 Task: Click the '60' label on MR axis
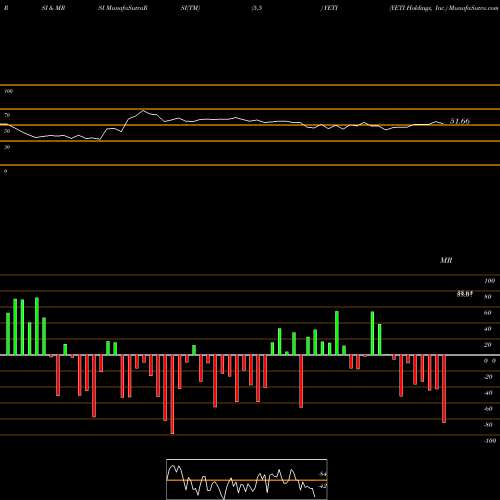[x=488, y=313]
